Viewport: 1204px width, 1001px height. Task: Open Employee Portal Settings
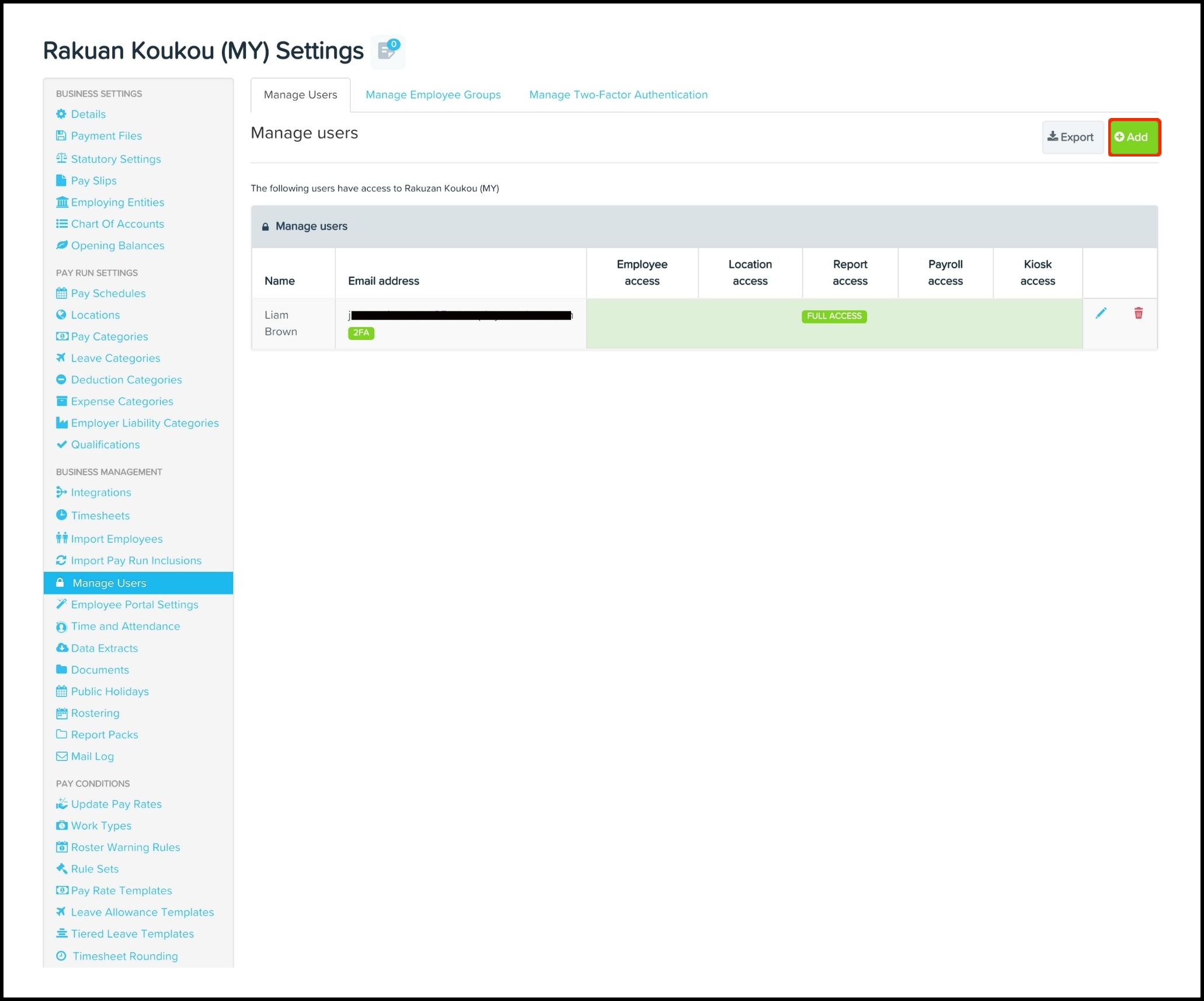pyautogui.click(x=135, y=604)
